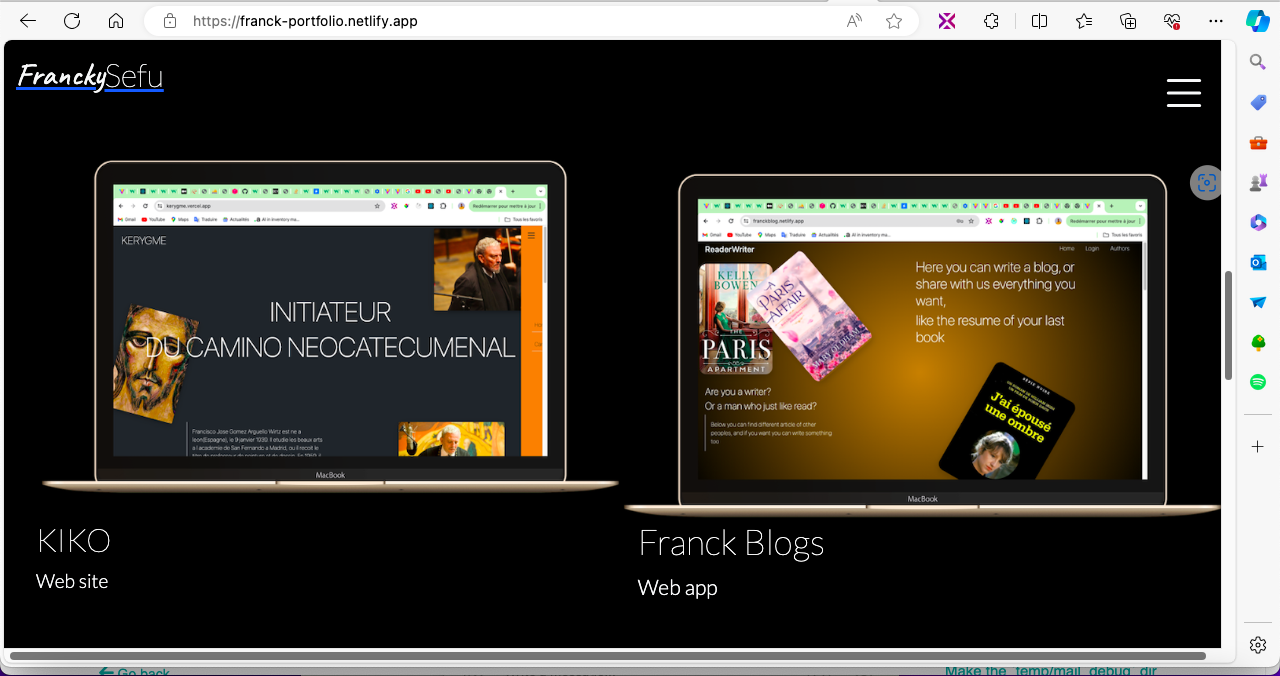
Task: Activate the Read aloud icon
Action: (855, 21)
